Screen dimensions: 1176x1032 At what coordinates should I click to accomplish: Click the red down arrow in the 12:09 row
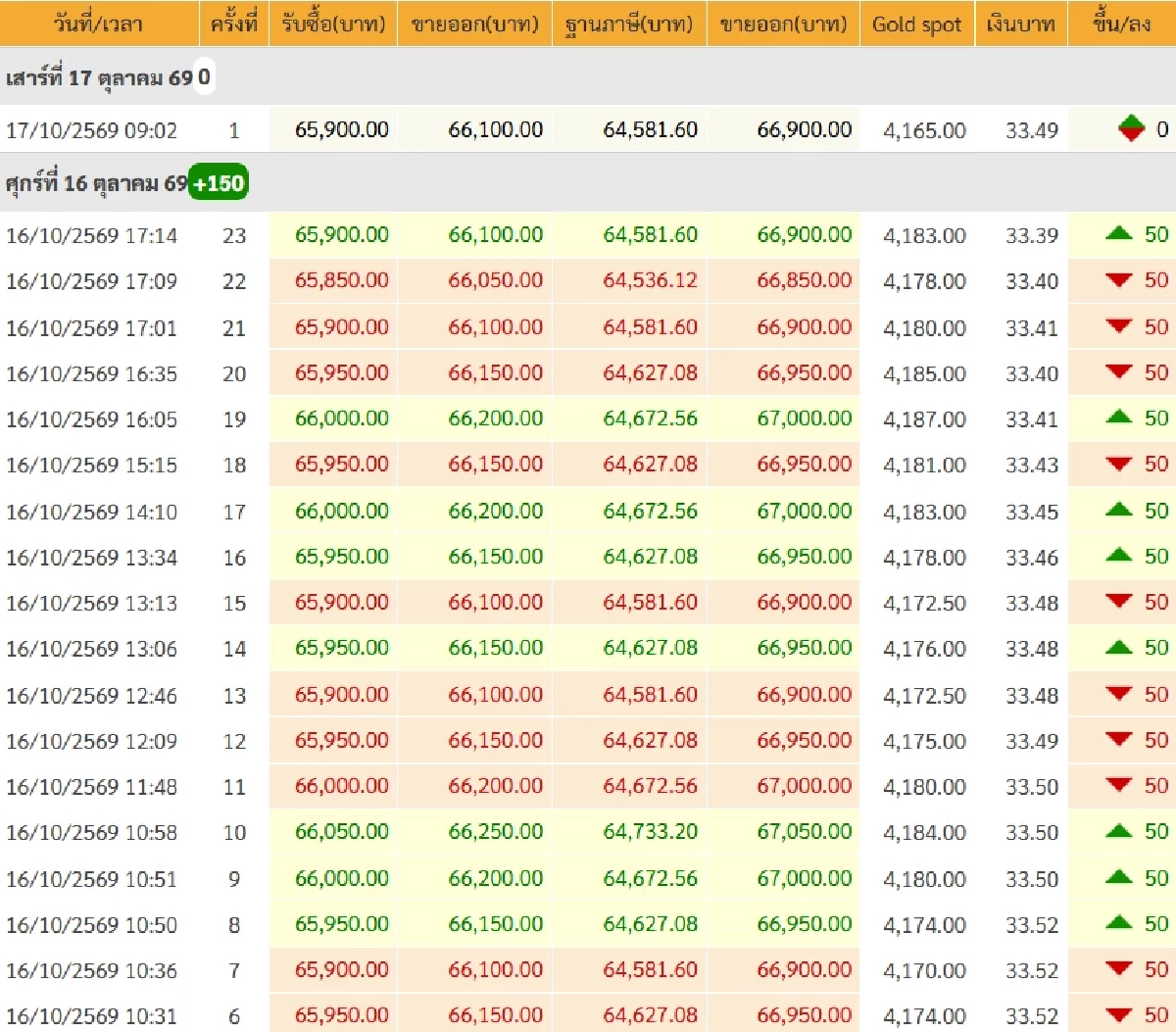coord(1118,739)
